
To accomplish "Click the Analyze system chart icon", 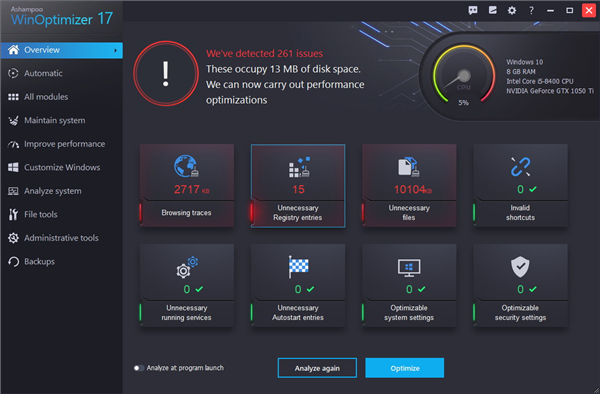I will point(13,191).
